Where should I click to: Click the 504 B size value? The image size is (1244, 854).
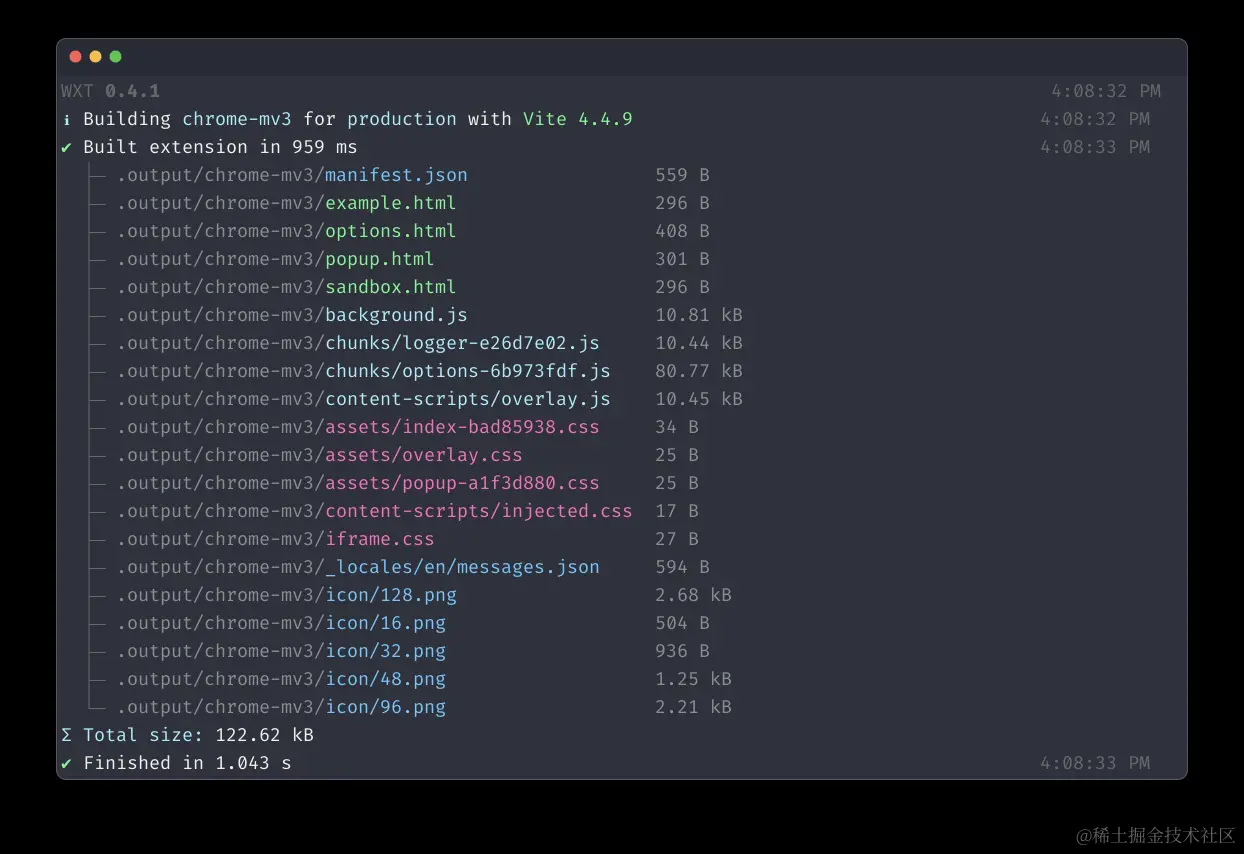(x=682, y=623)
